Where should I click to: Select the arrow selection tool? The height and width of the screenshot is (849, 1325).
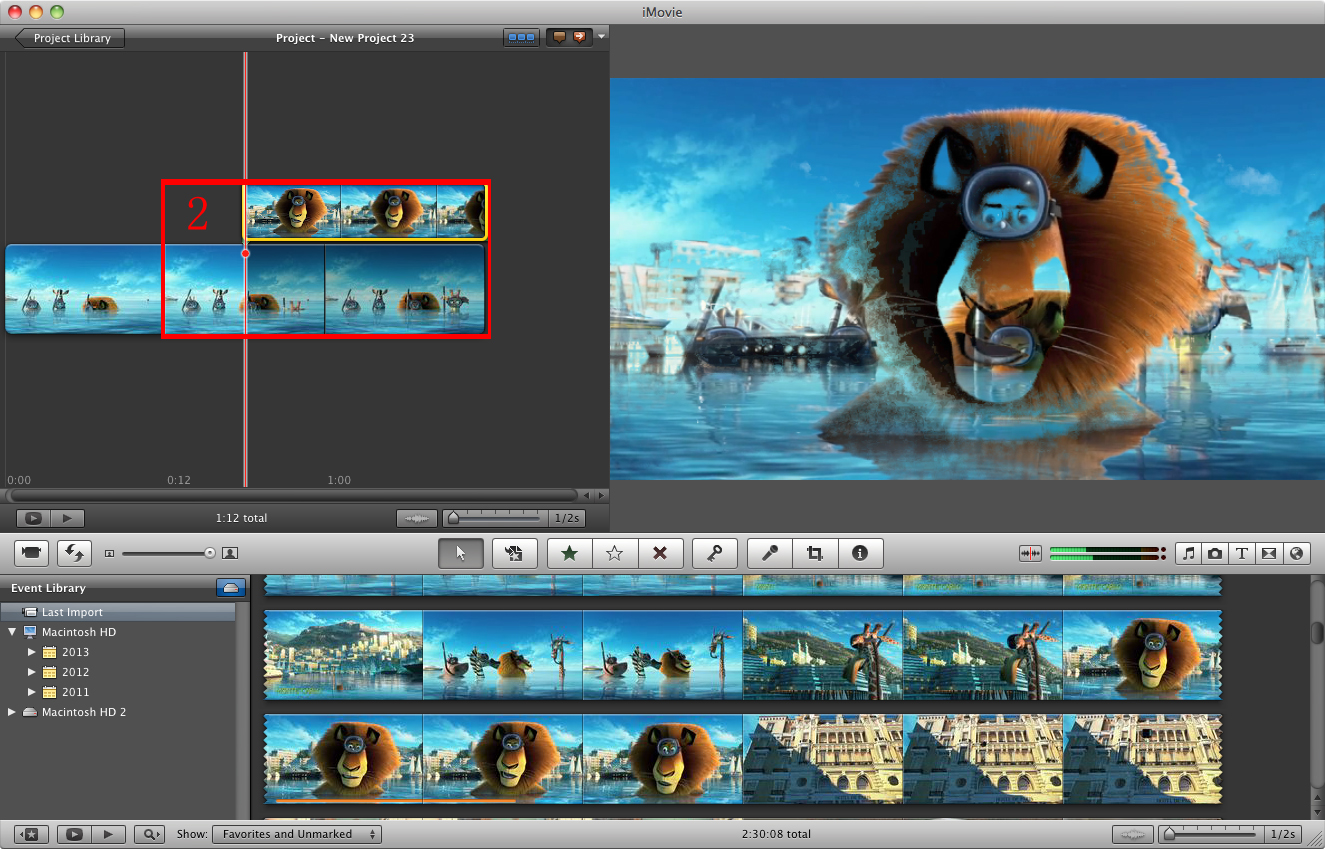tap(461, 553)
